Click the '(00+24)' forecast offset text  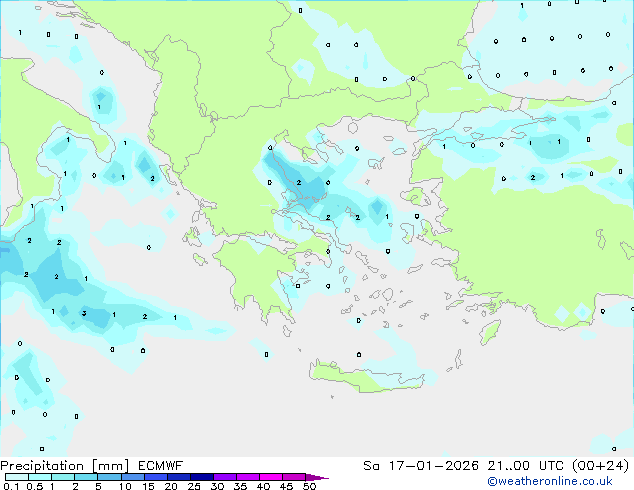pos(601,466)
